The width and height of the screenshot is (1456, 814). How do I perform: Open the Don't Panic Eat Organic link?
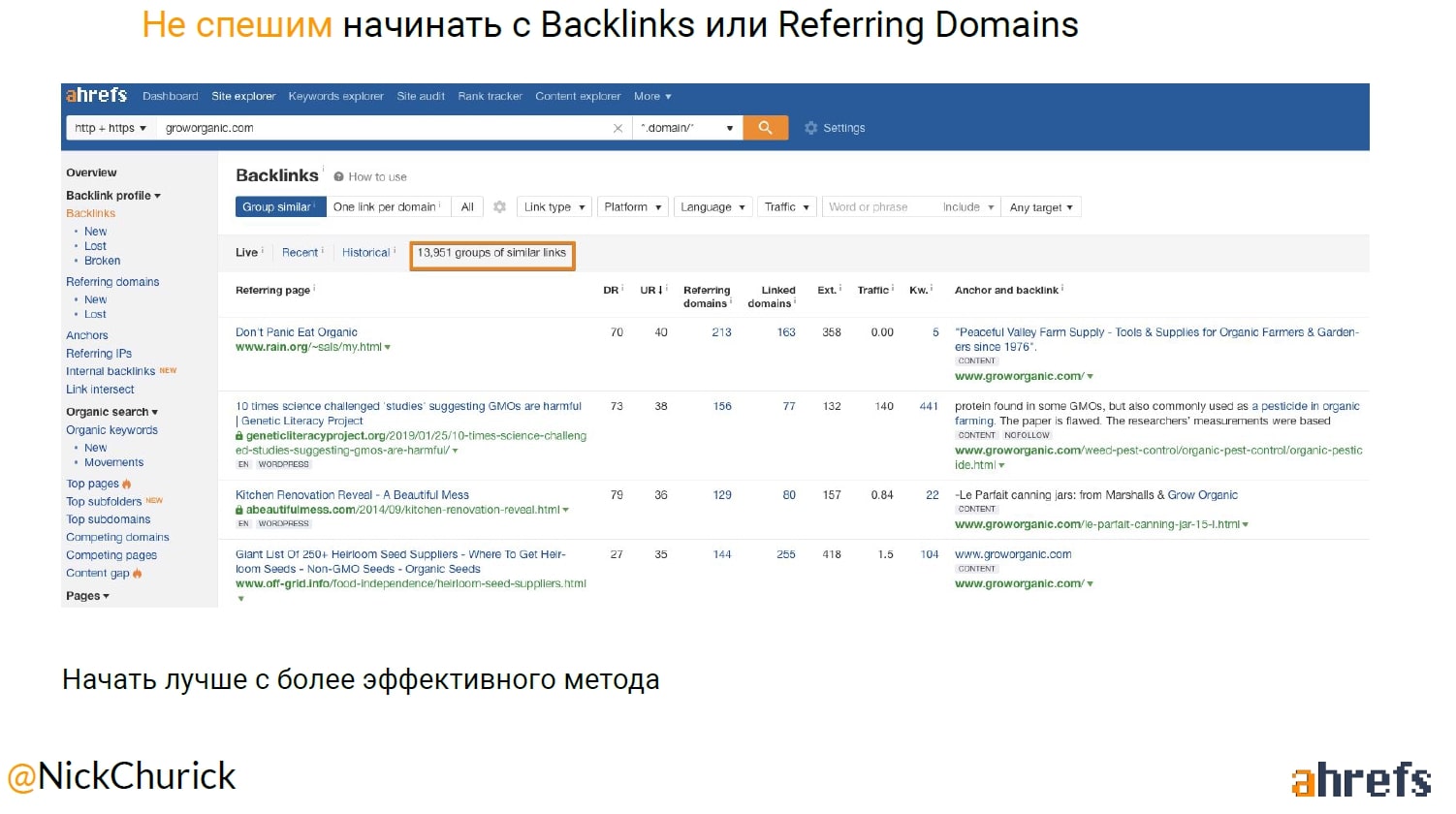click(297, 332)
